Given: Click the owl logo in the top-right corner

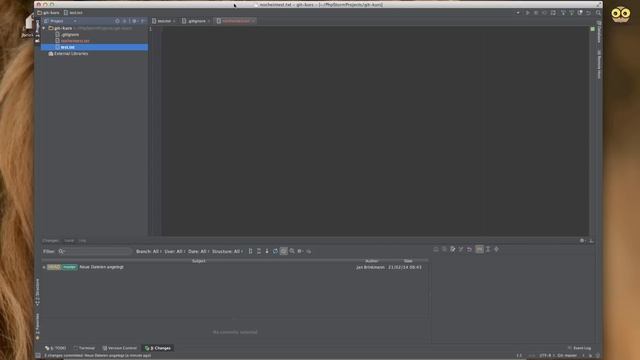Looking at the screenshot, I should [620, 14].
